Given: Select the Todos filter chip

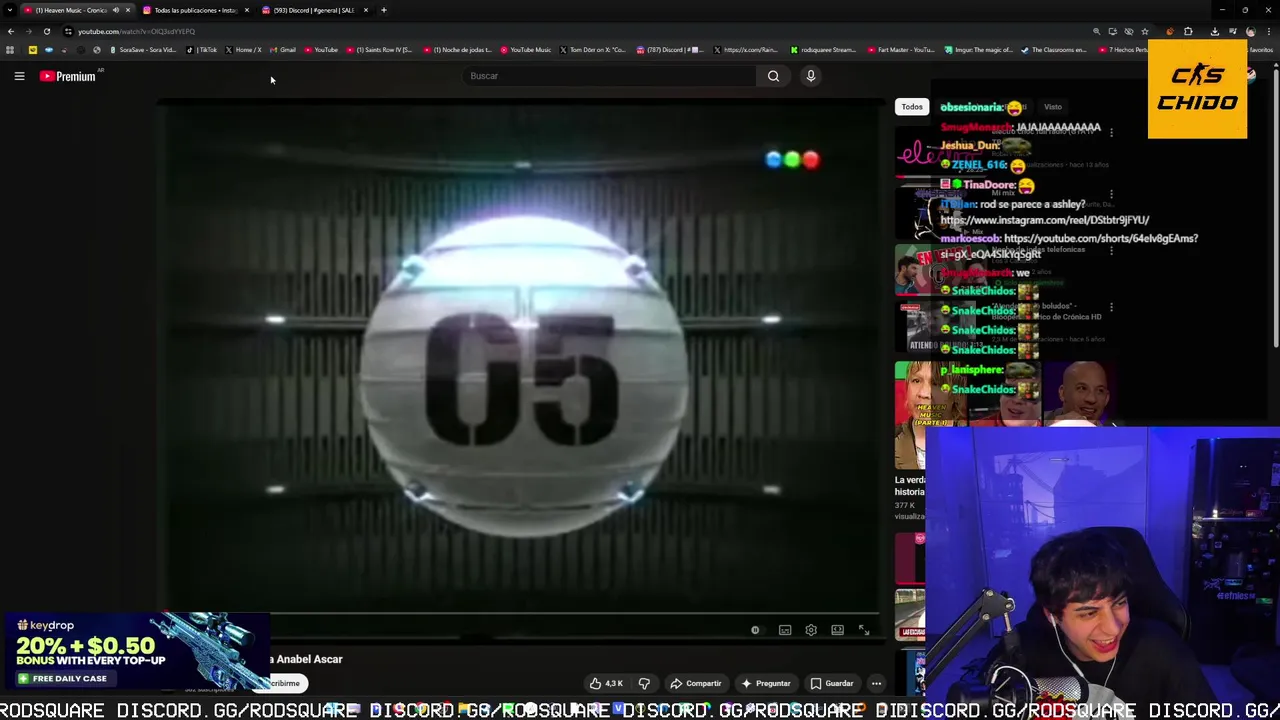Looking at the screenshot, I should 912,107.
